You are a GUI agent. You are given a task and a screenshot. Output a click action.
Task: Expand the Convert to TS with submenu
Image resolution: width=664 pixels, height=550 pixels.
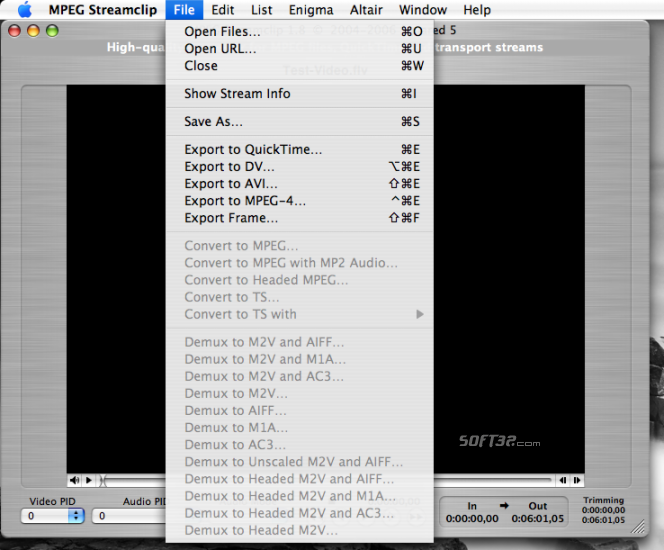click(299, 314)
